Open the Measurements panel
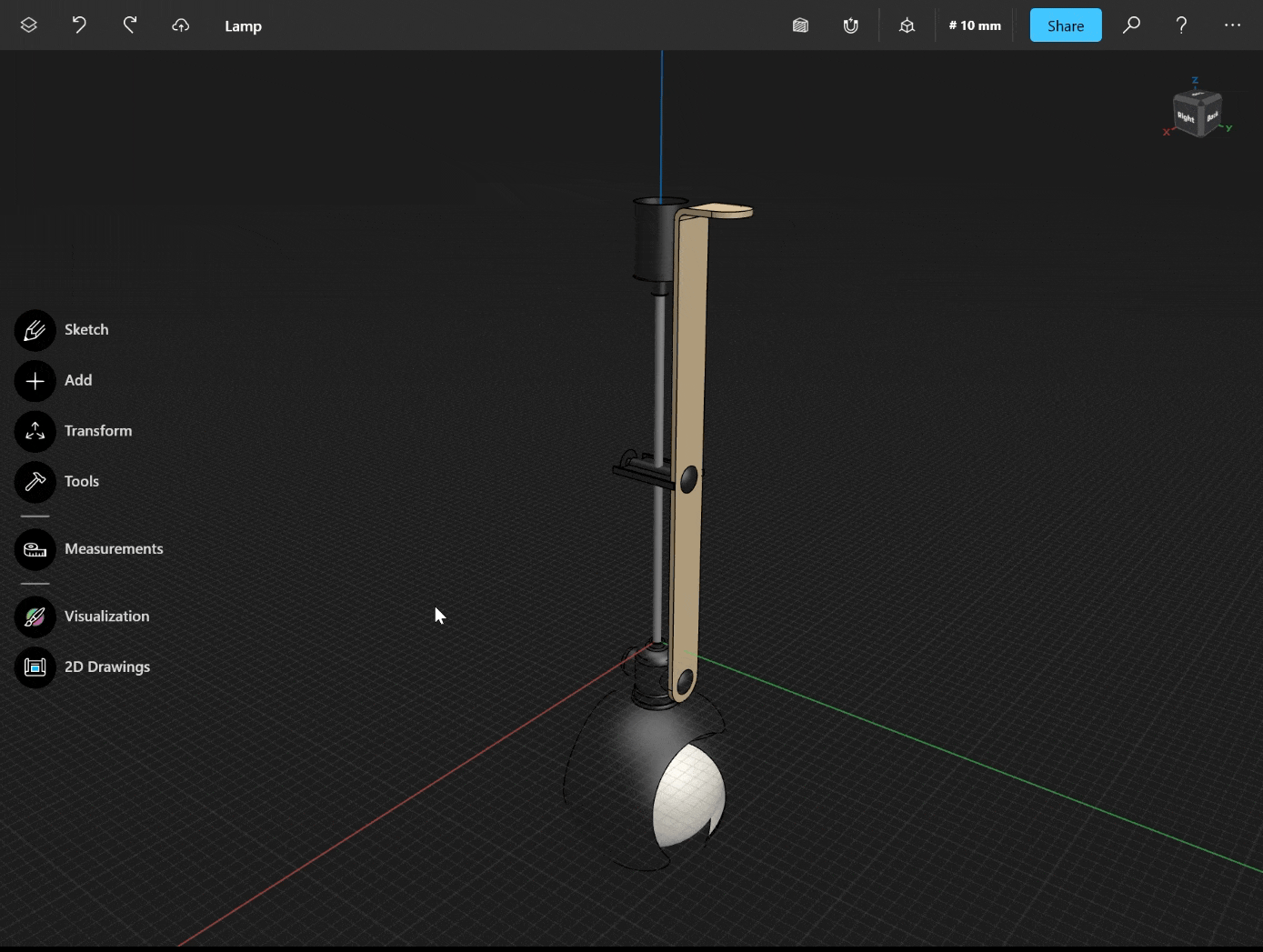The height and width of the screenshot is (952, 1263). (35, 549)
